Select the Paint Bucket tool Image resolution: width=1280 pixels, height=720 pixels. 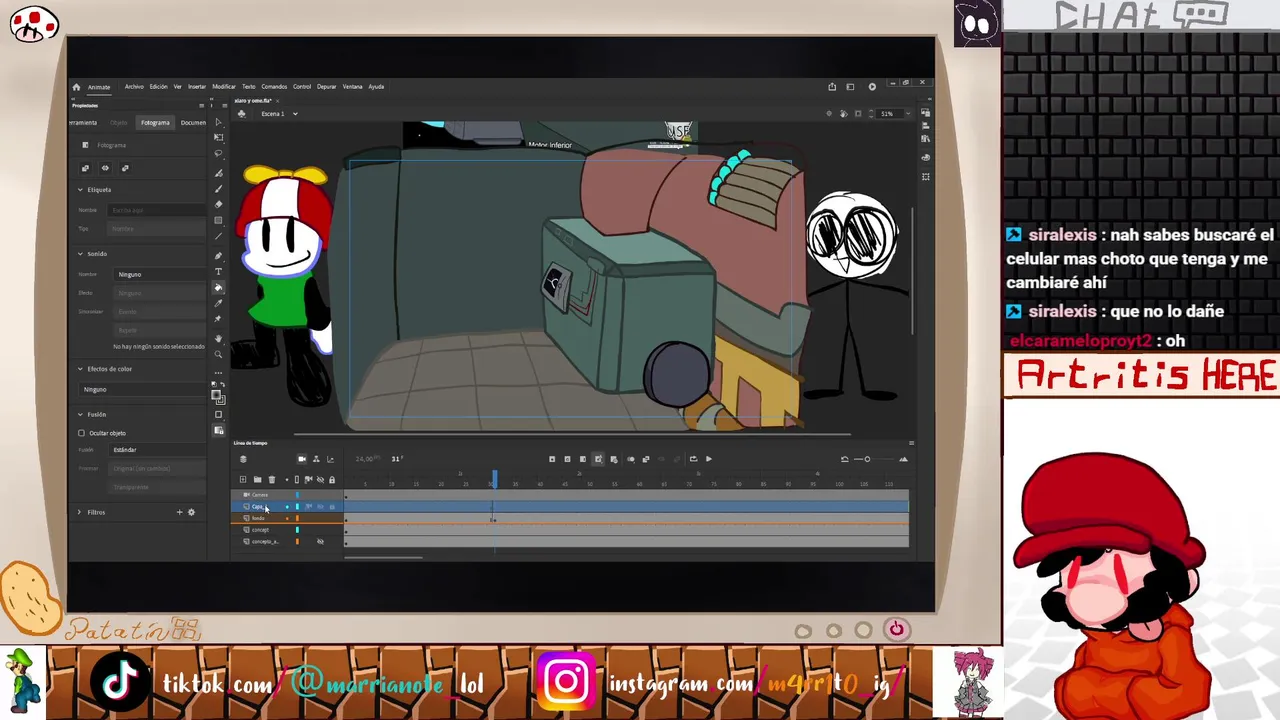coord(219,287)
